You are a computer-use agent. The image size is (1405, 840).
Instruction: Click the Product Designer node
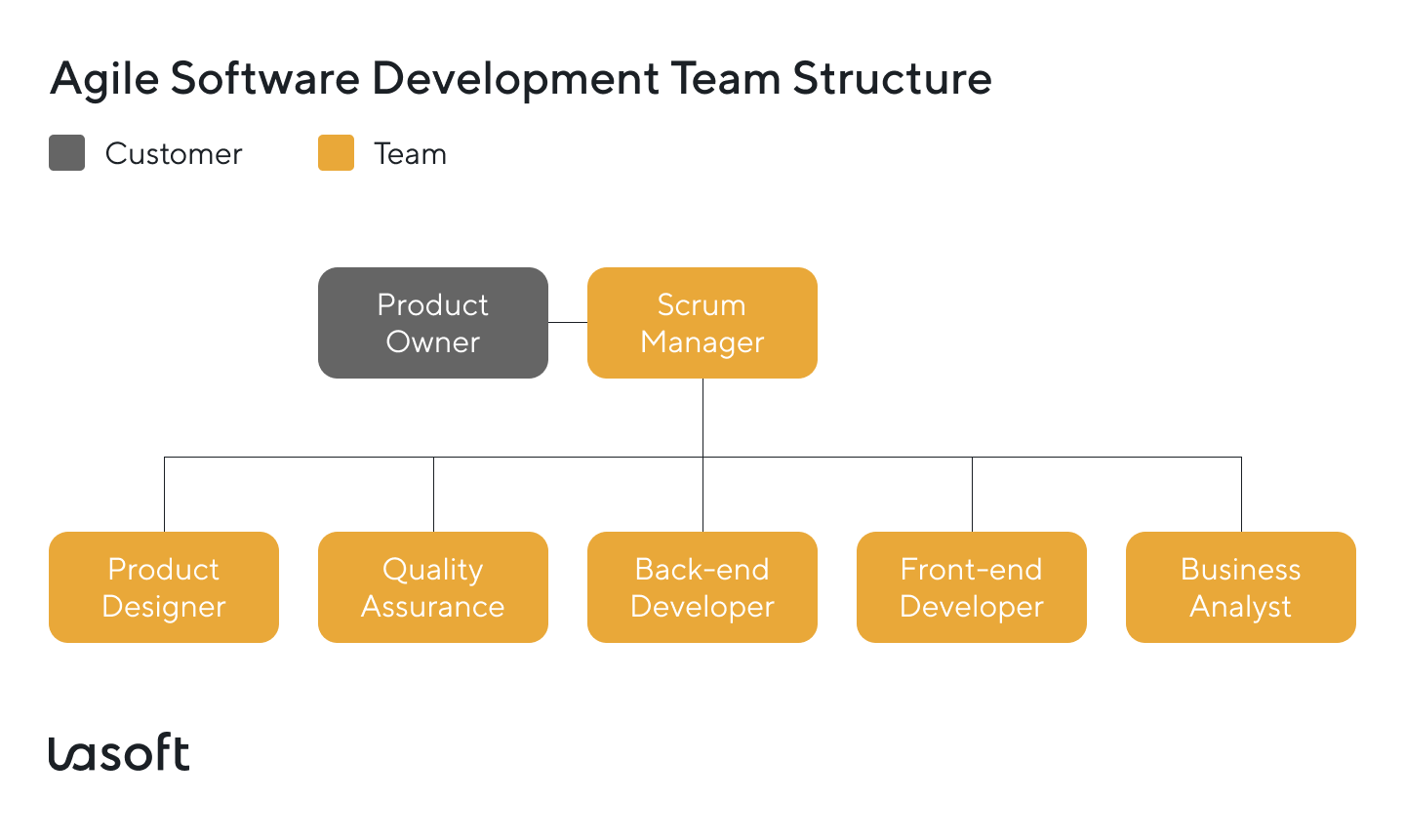[x=163, y=586]
